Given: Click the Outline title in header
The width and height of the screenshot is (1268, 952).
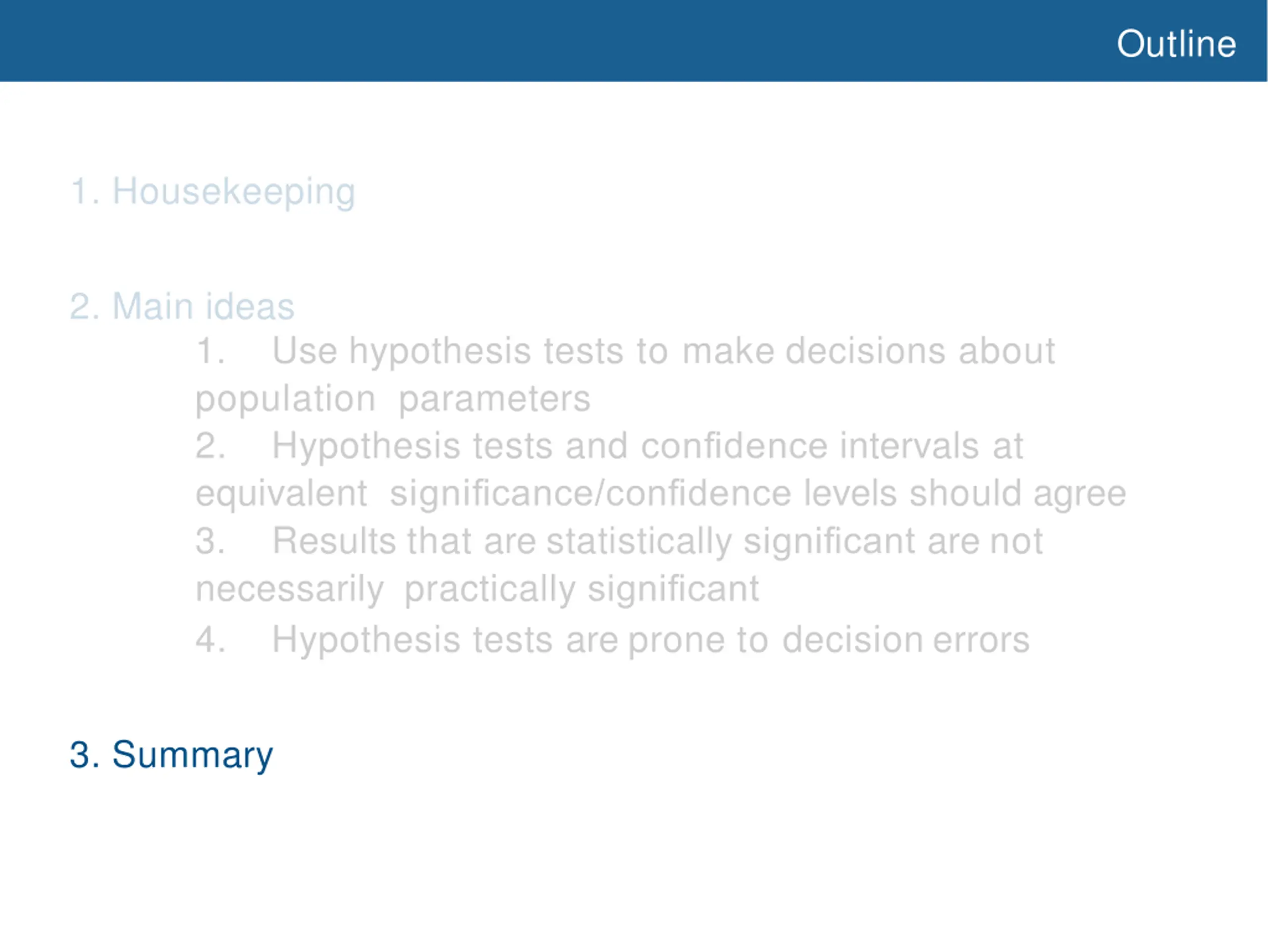Looking at the screenshot, I should coord(1176,44).
